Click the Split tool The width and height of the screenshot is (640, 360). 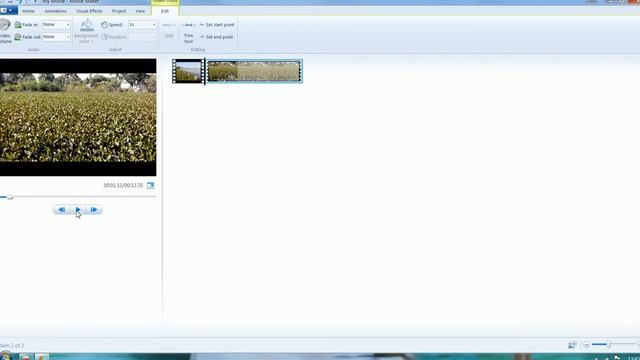pos(169,30)
